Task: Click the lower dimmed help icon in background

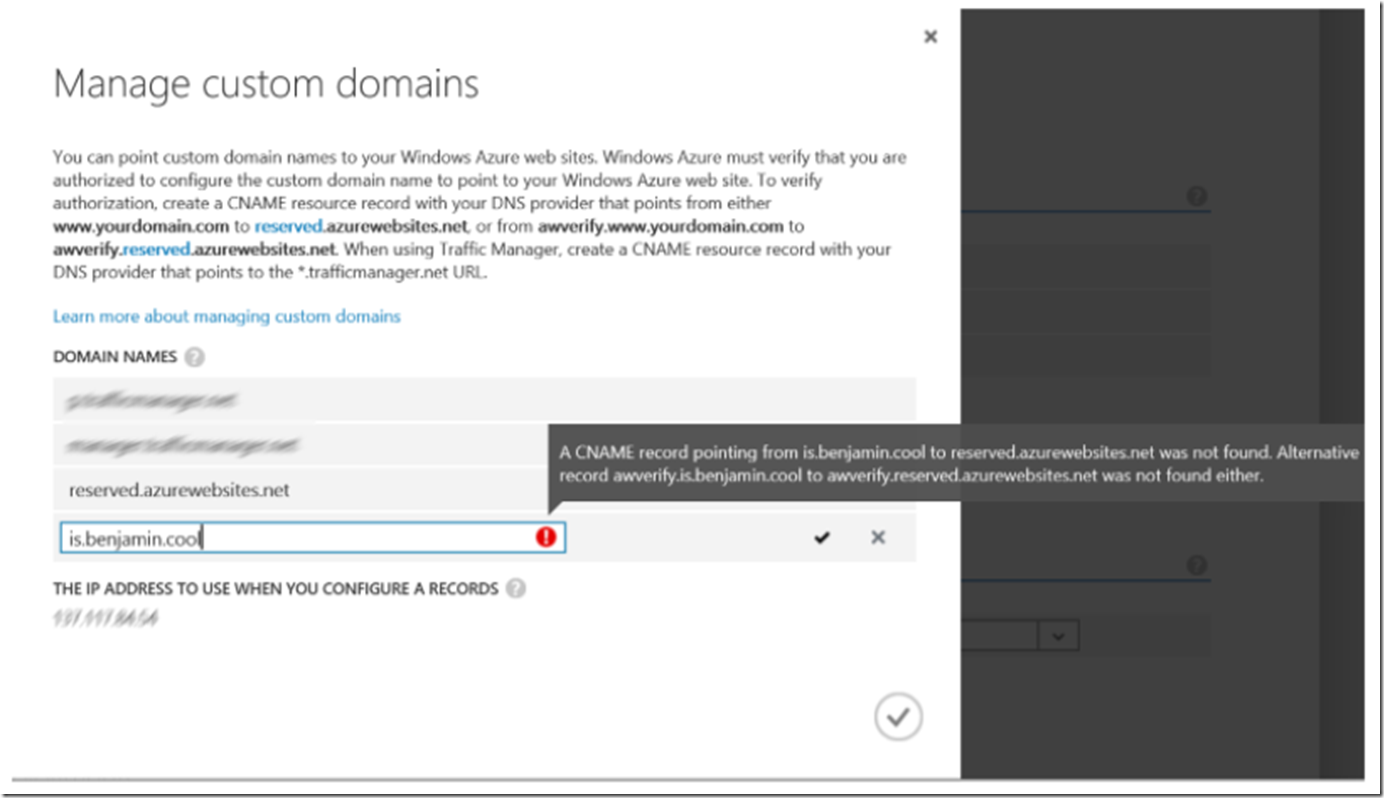Action: (1196, 566)
